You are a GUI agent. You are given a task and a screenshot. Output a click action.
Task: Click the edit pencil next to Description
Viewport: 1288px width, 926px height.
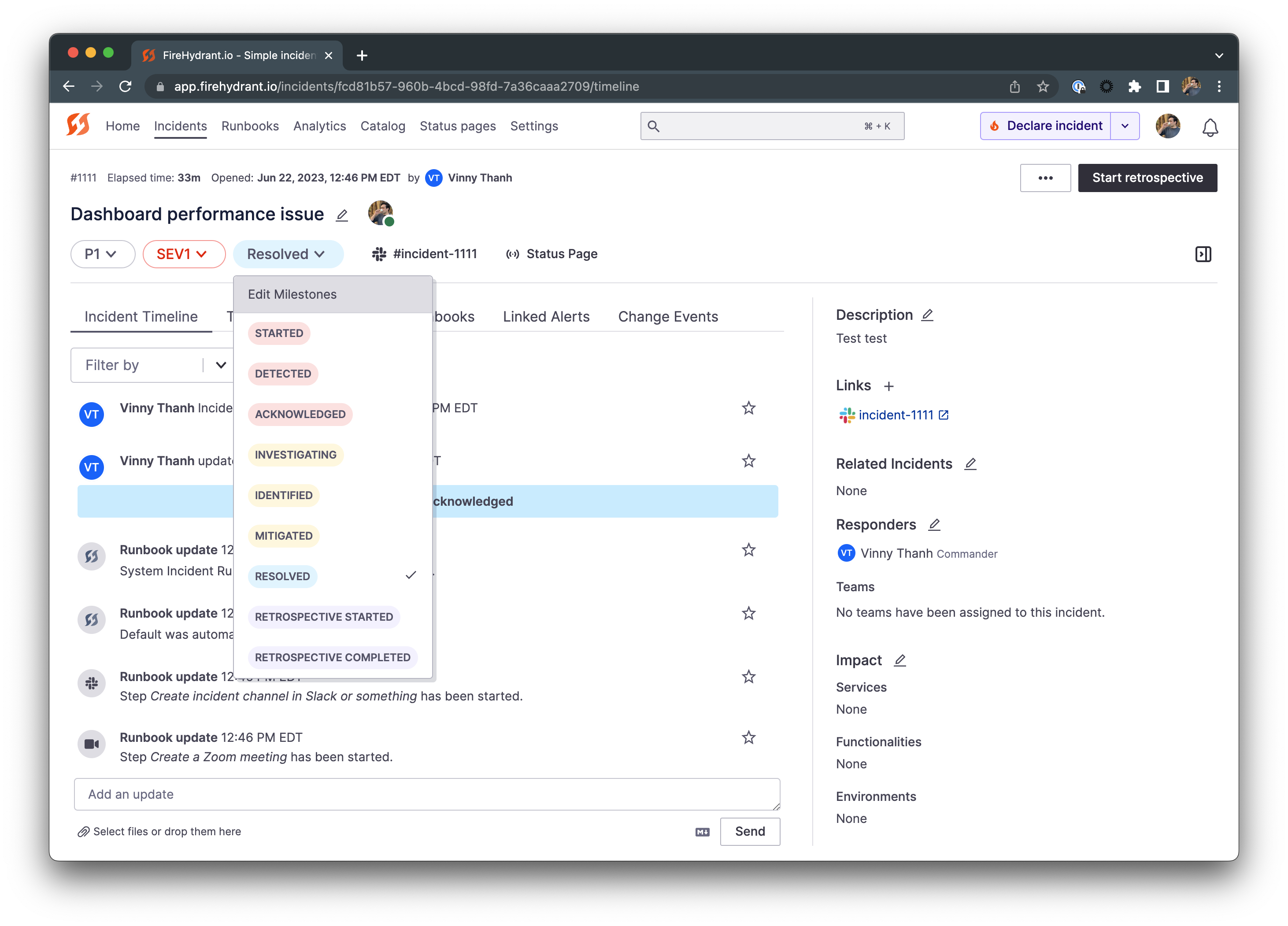927,315
